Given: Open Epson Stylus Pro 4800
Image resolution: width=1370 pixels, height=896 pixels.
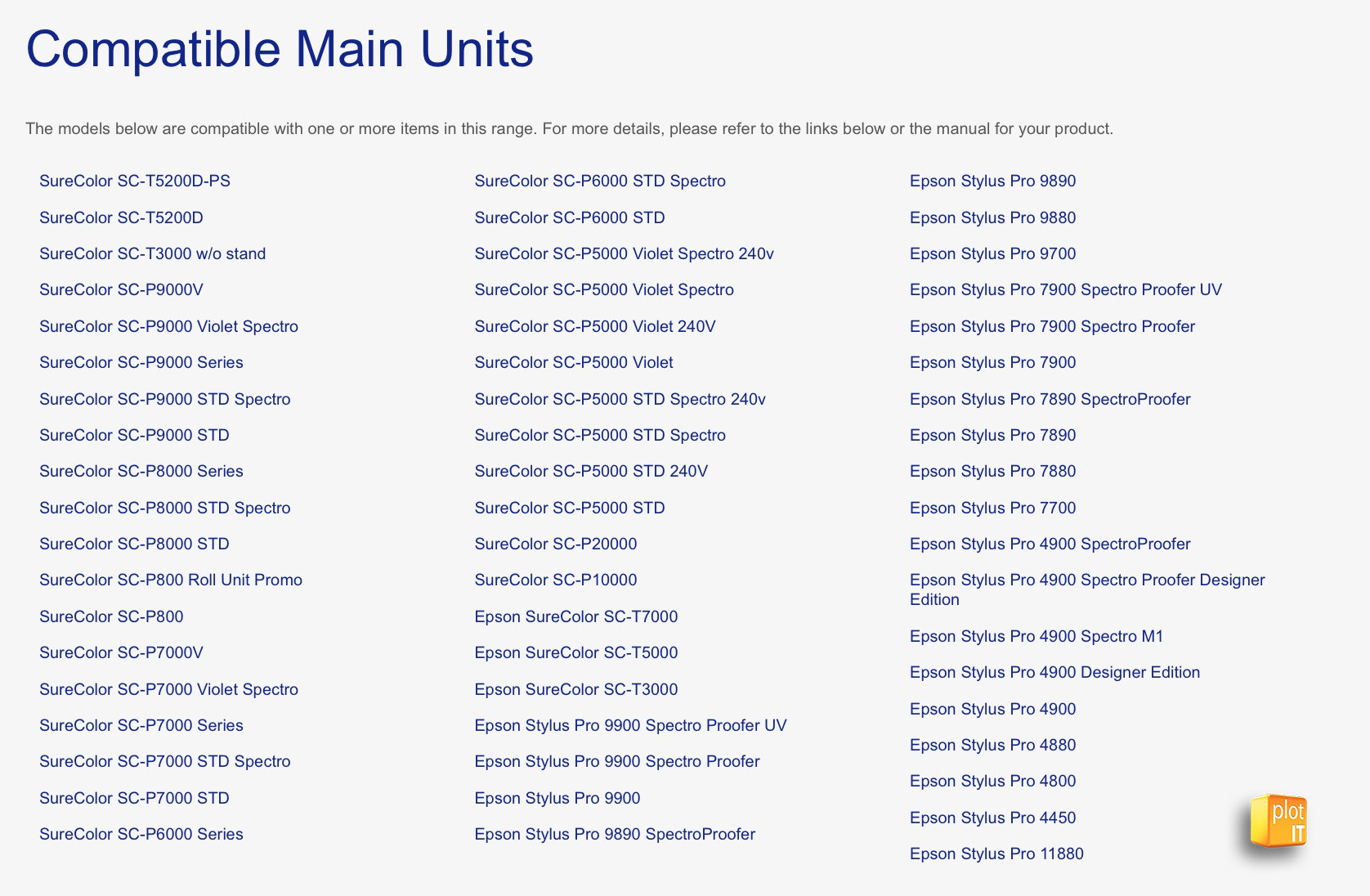Looking at the screenshot, I should coord(993,781).
